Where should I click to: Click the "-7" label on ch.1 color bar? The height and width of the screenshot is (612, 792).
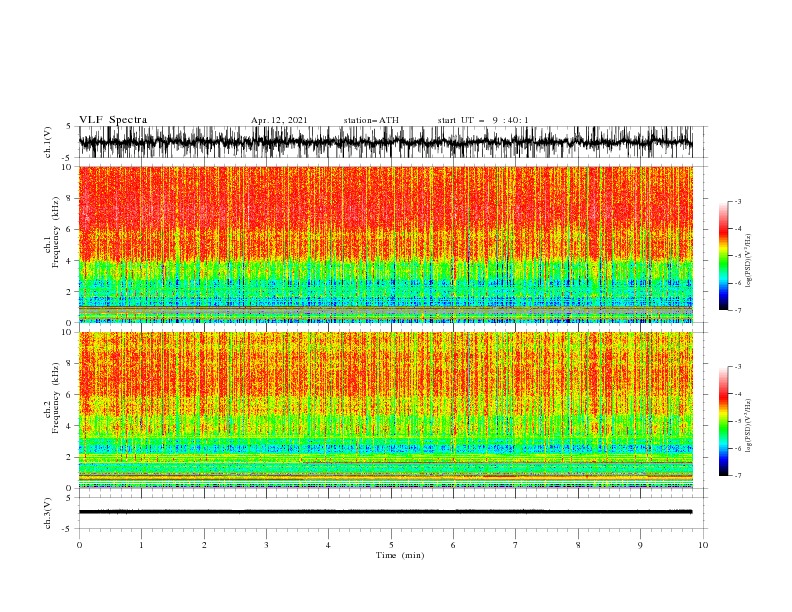738,311
